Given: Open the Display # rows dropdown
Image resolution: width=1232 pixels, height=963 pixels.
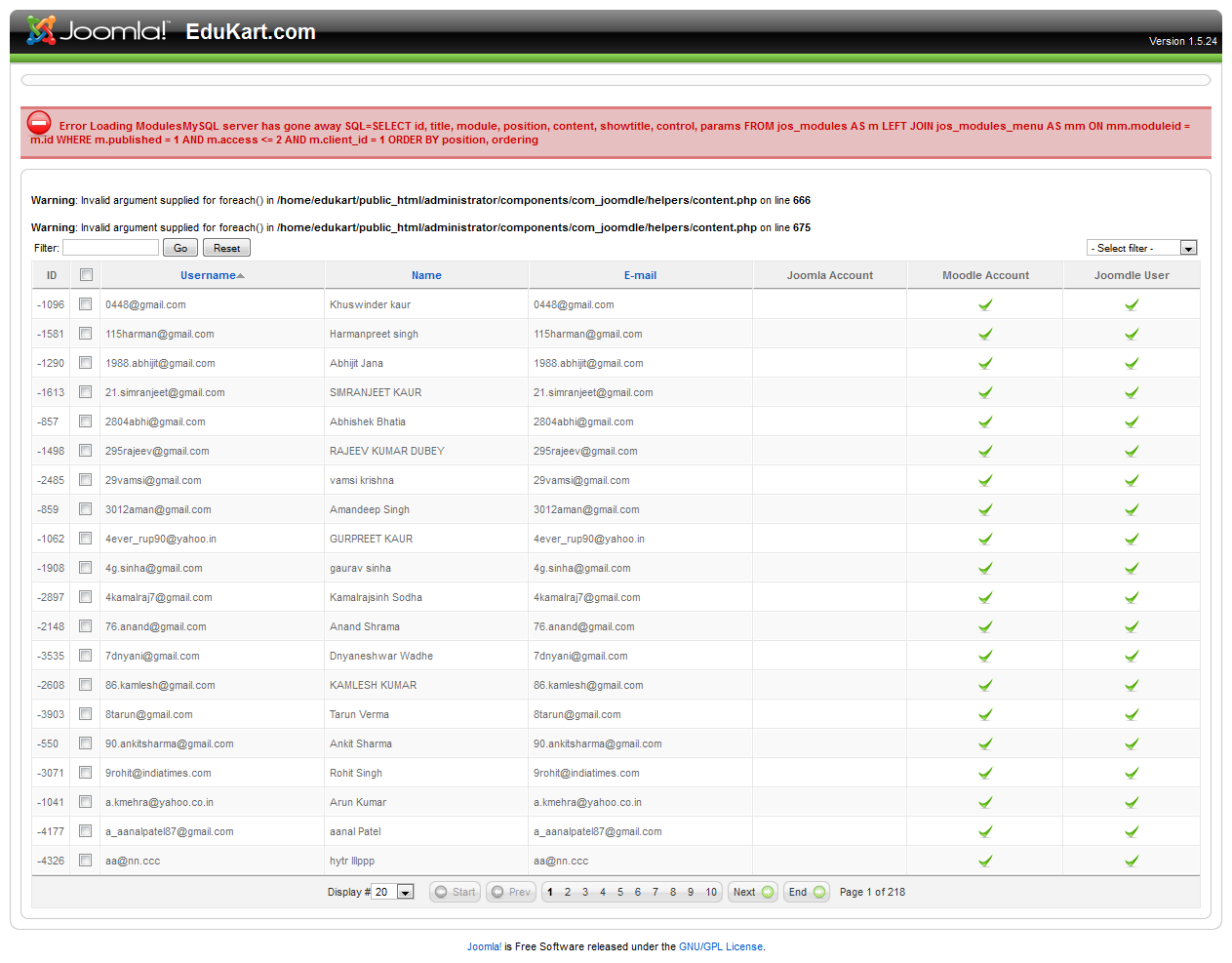Looking at the screenshot, I should pos(394,892).
